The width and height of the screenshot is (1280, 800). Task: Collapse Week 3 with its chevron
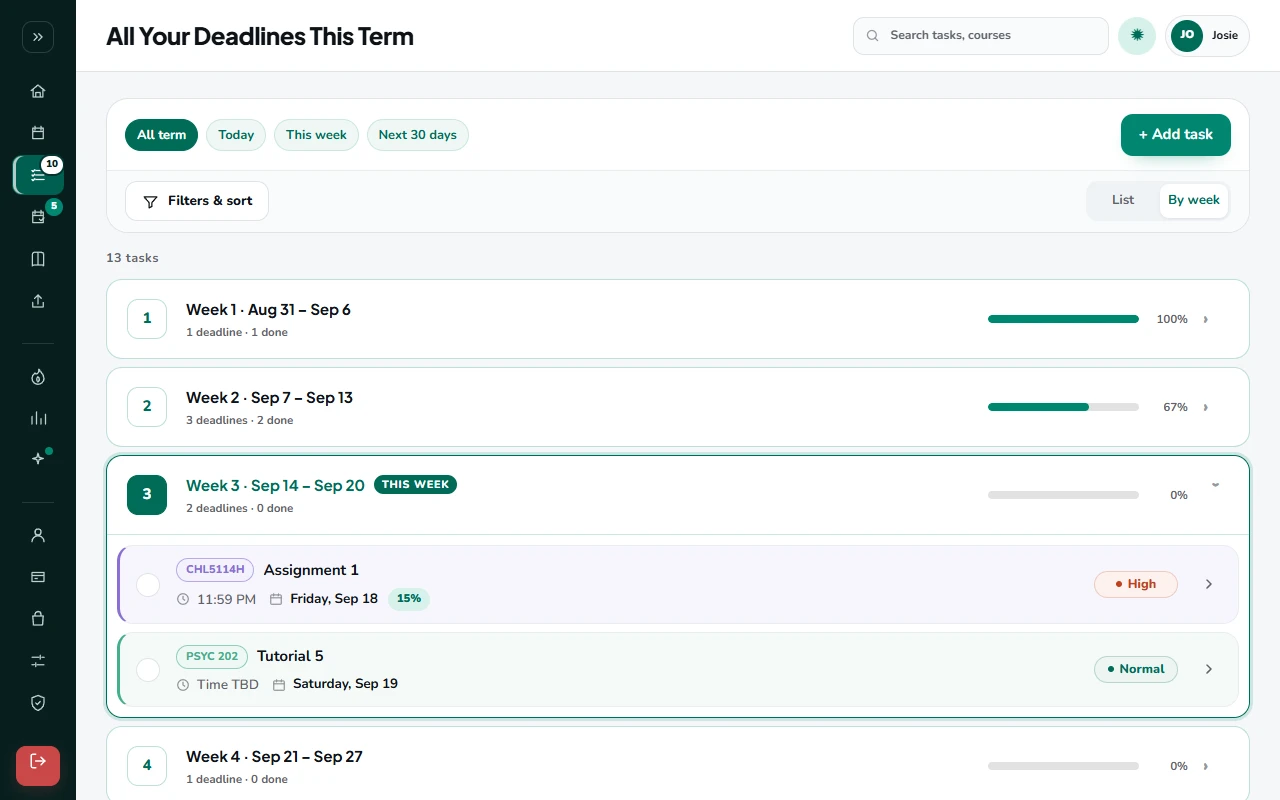tap(1215, 485)
